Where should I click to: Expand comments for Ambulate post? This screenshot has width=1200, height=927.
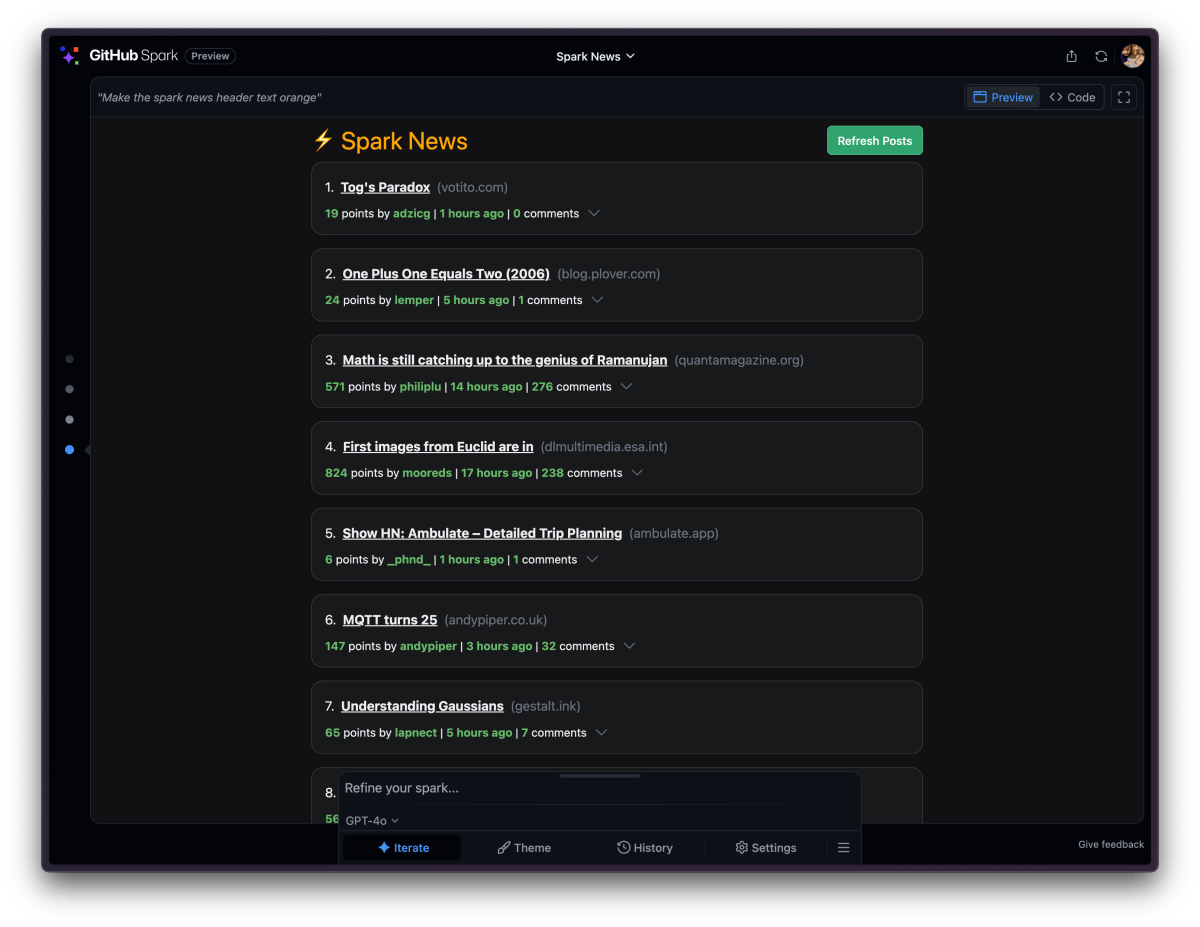coord(592,559)
